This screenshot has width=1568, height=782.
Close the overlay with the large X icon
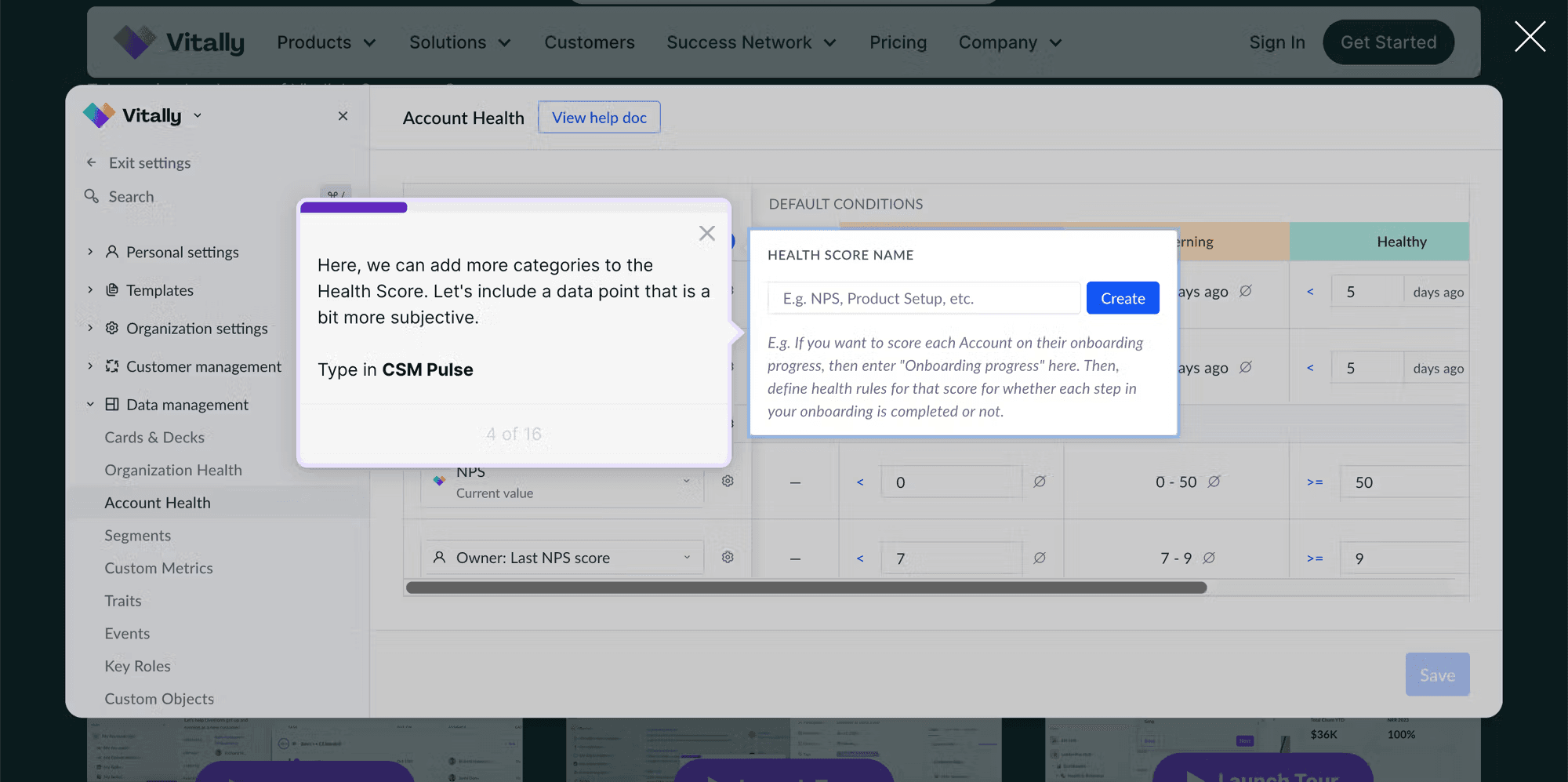click(1530, 37)
